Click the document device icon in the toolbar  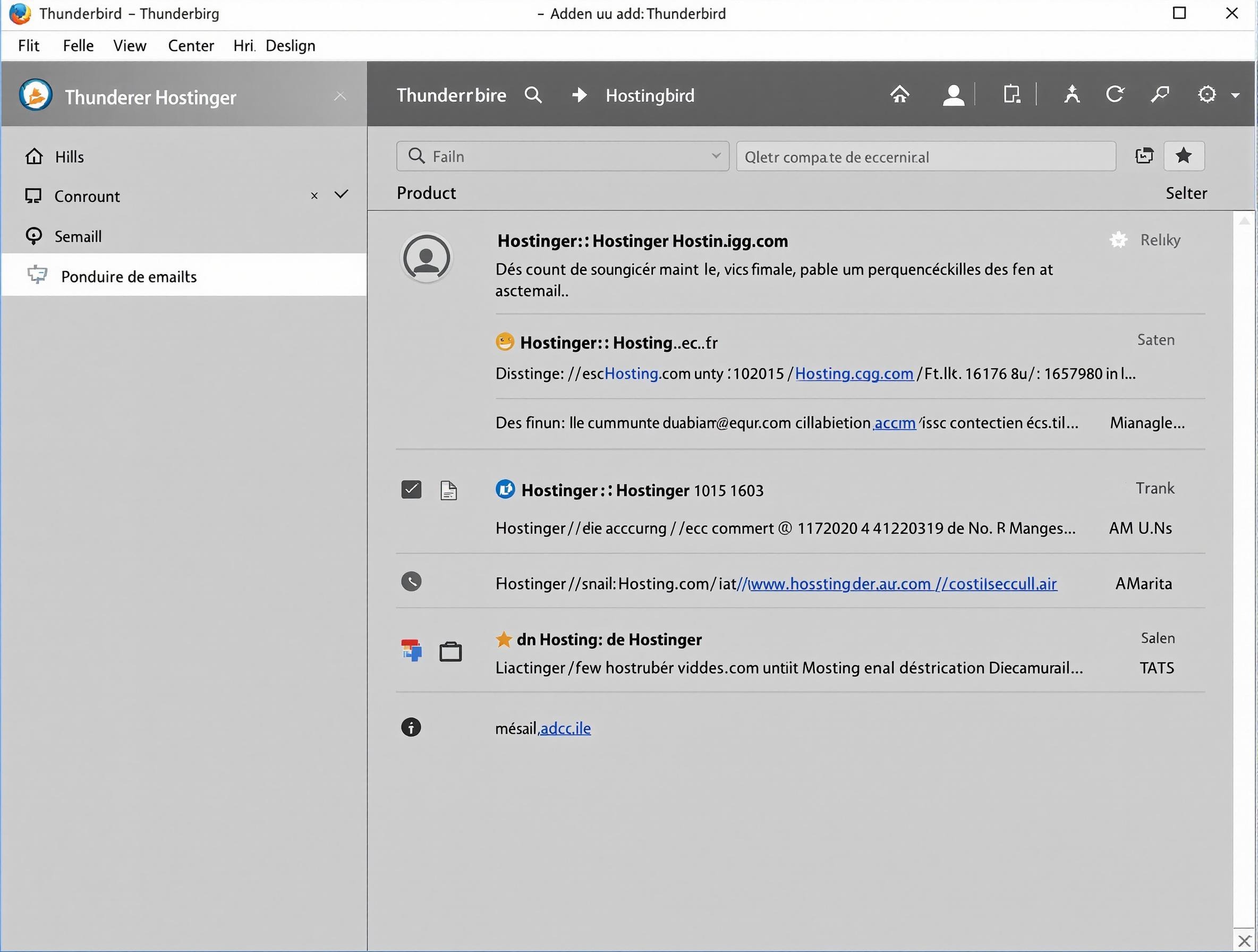pos(1011,94)
